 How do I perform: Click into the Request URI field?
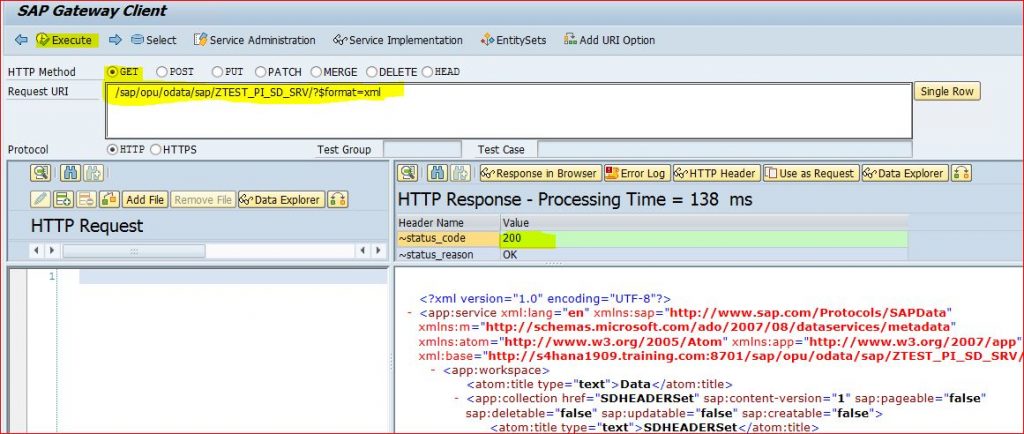(x=509, y=111)
